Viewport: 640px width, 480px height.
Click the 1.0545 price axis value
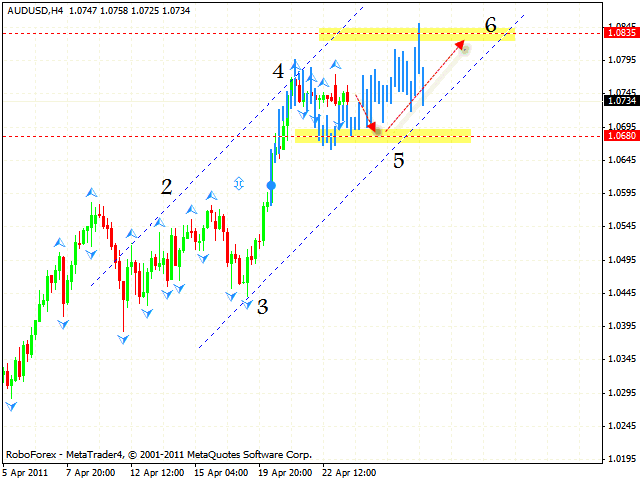click(622, 226)
